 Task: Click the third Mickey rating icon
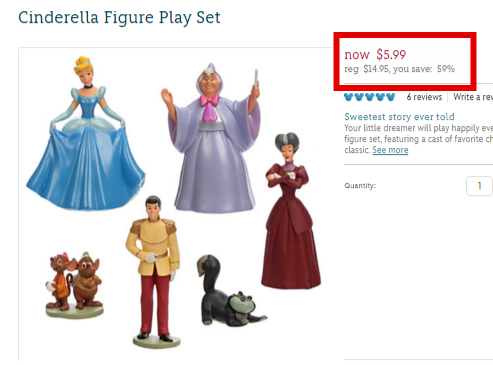pyautogui.click(x=370, y=97)
